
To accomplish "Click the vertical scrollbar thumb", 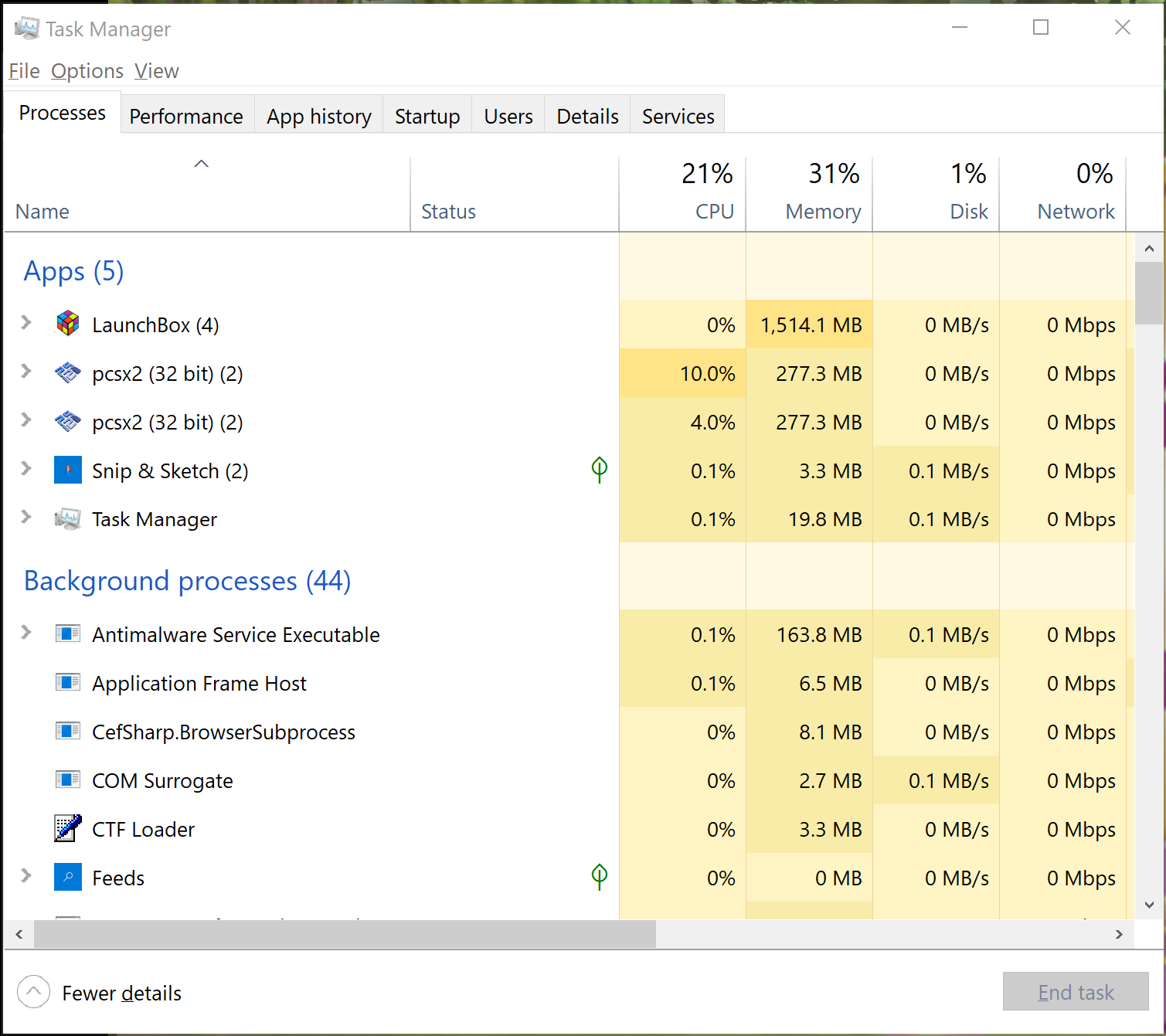I will pyautogui.click(x=1149, y=294).
